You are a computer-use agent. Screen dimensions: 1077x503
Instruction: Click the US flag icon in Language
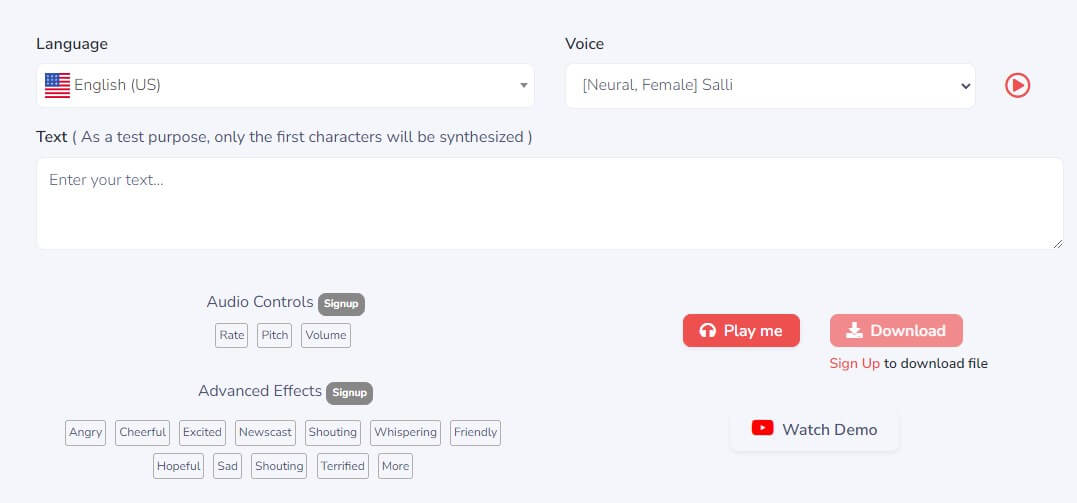[x=57, y=86]
